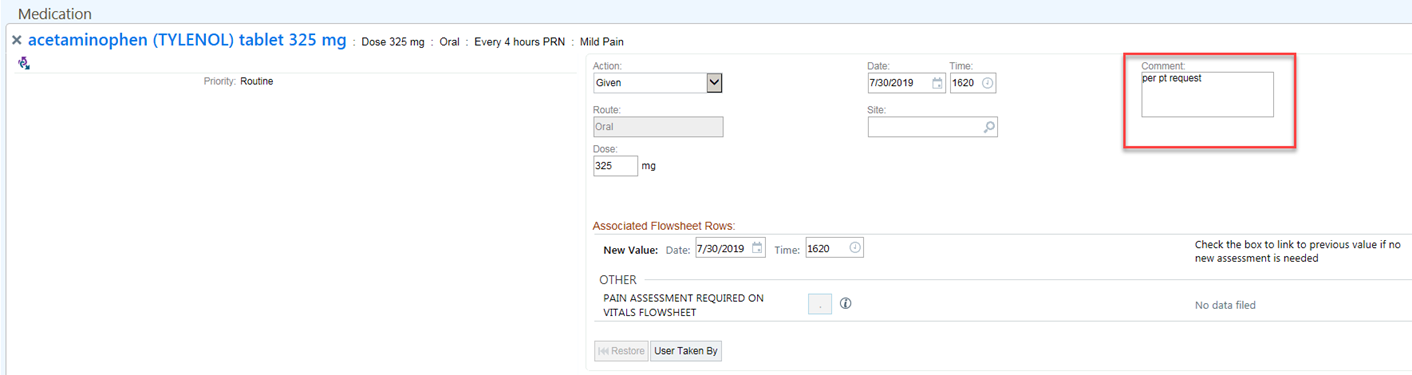Screen dimensions: 1412x375
Task: Click the 'Dose 325 mg' summary text
Action: coord(393,42)
